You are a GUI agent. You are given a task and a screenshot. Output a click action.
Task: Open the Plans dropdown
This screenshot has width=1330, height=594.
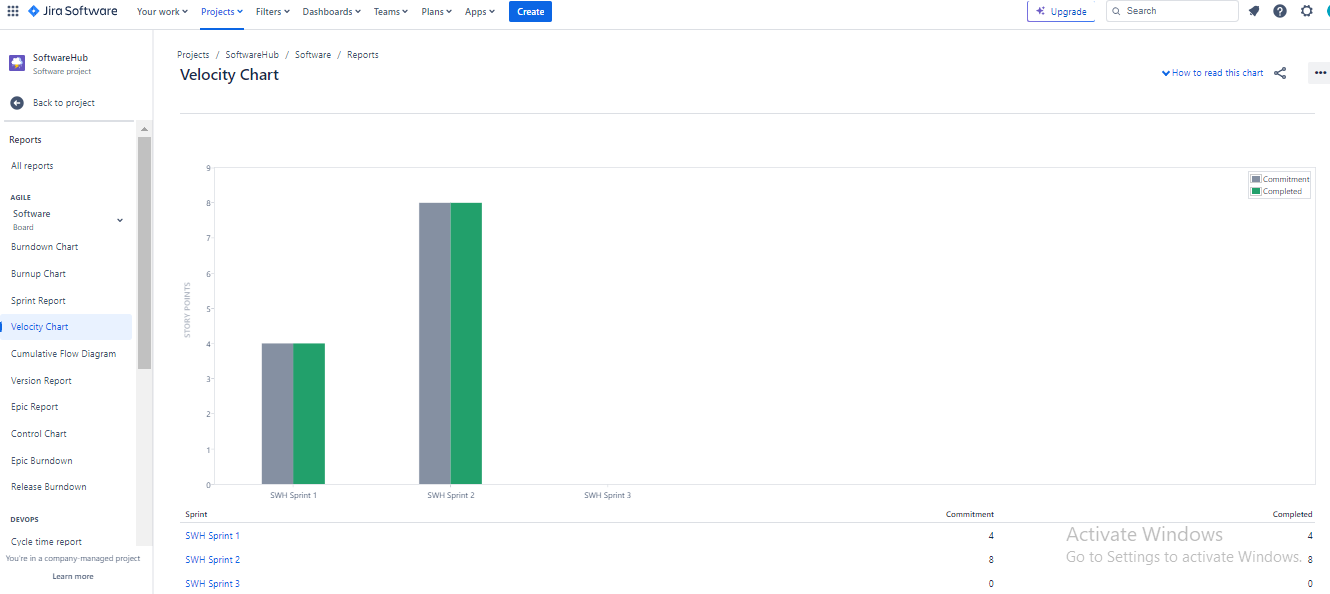[x=437, y=11]
